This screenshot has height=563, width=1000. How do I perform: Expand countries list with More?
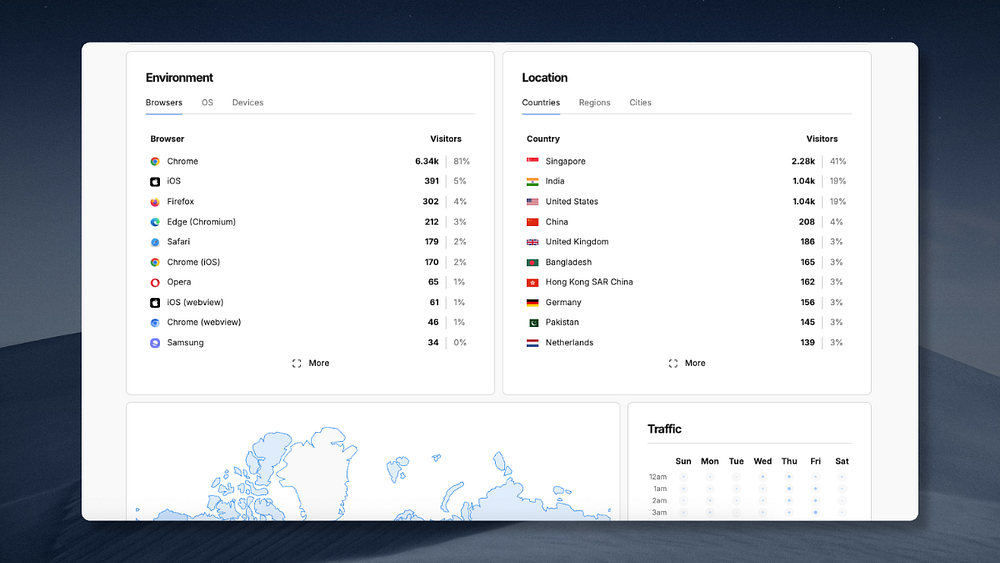pyautogui.click(x=687, y=363)
